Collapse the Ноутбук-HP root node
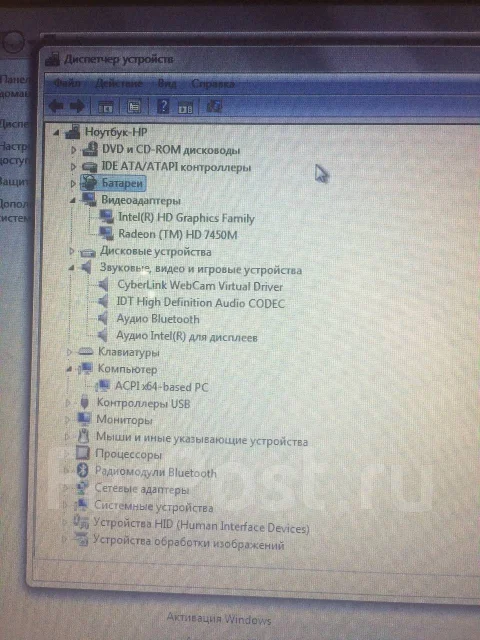The height and width of the screenshot is (640, 480). pos(57,132)
